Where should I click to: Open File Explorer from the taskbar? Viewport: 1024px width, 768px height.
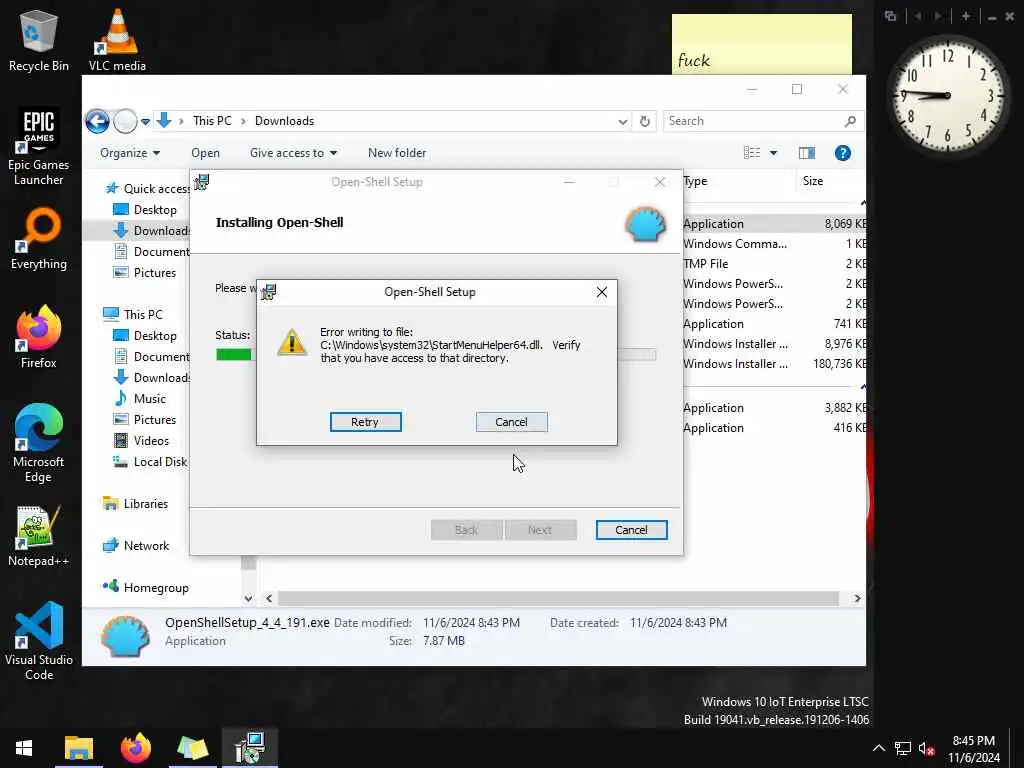(x=79, y=748)
